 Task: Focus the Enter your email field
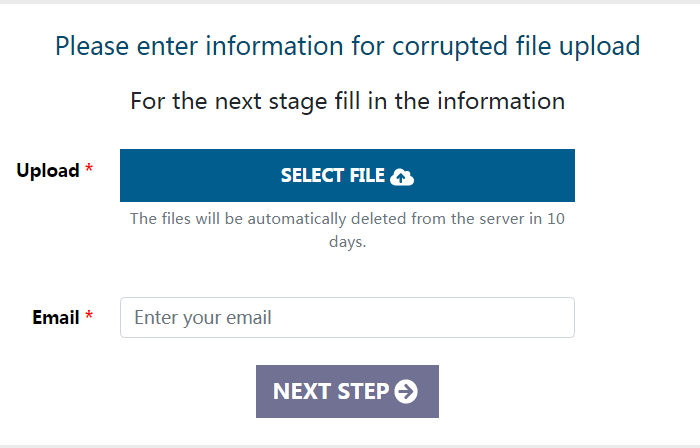(347, 318)
